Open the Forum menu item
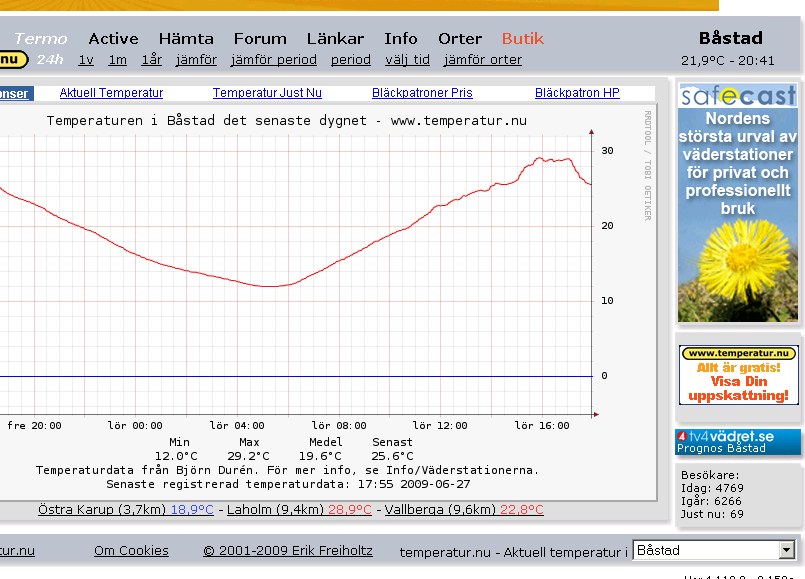 [260, 39]
